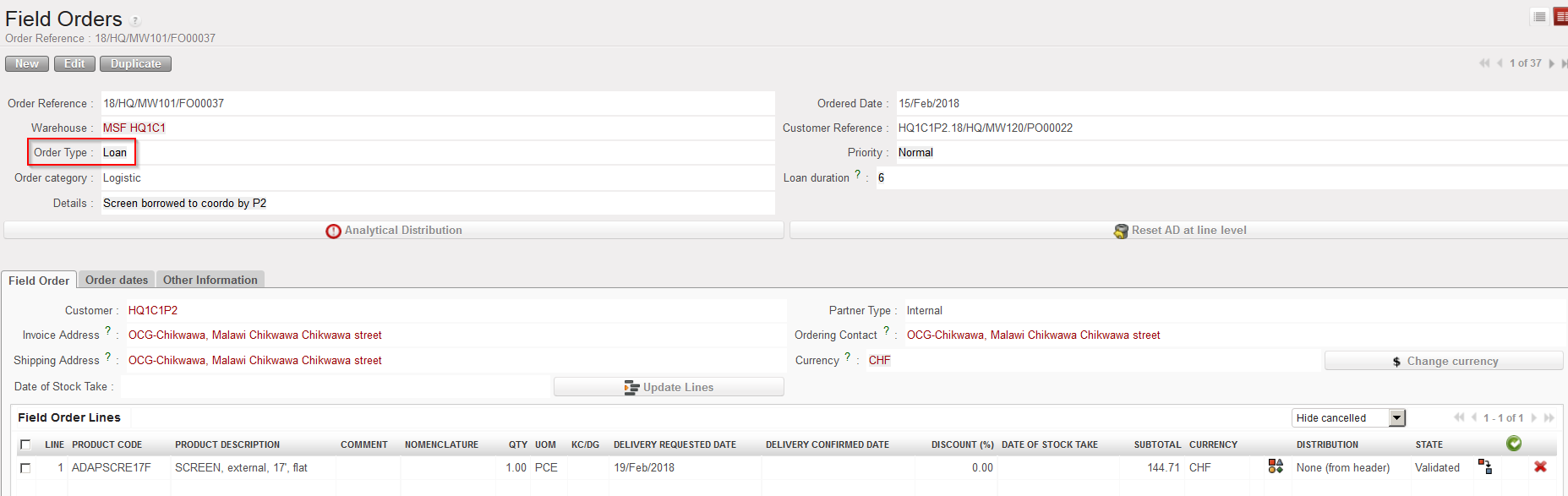
Task: Click Customer Reference value HQ1C1P2.18/HQ/MW120/PO00022
Action: (x=986, y=128)
